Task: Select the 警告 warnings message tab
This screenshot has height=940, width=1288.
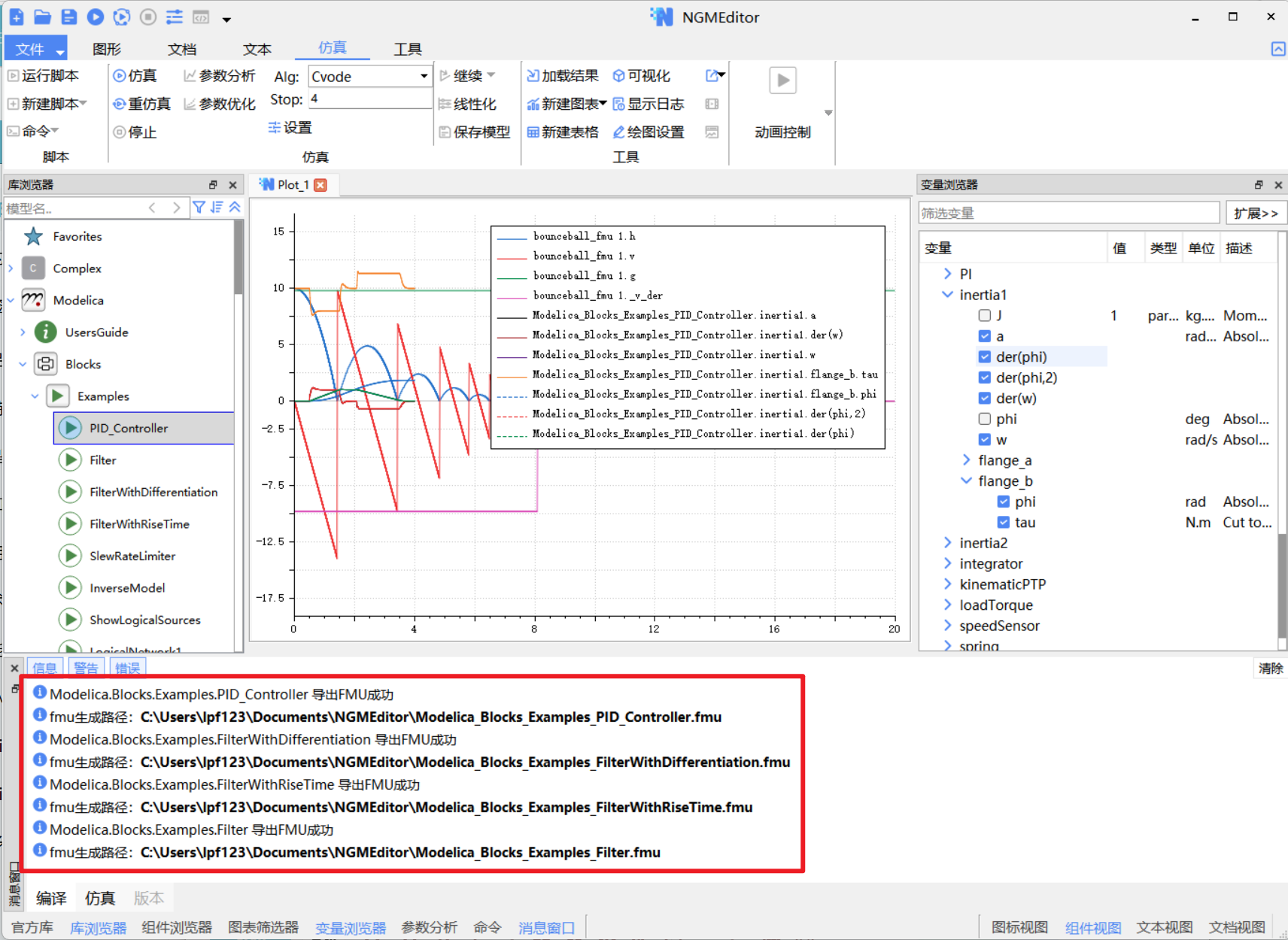Action: coord(87,668)
